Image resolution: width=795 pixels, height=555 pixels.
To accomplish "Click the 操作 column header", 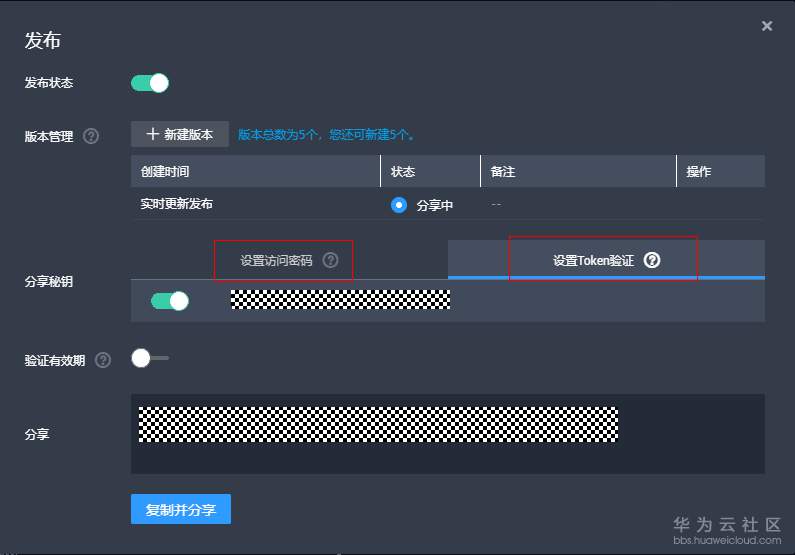I will tap(720, 171).
